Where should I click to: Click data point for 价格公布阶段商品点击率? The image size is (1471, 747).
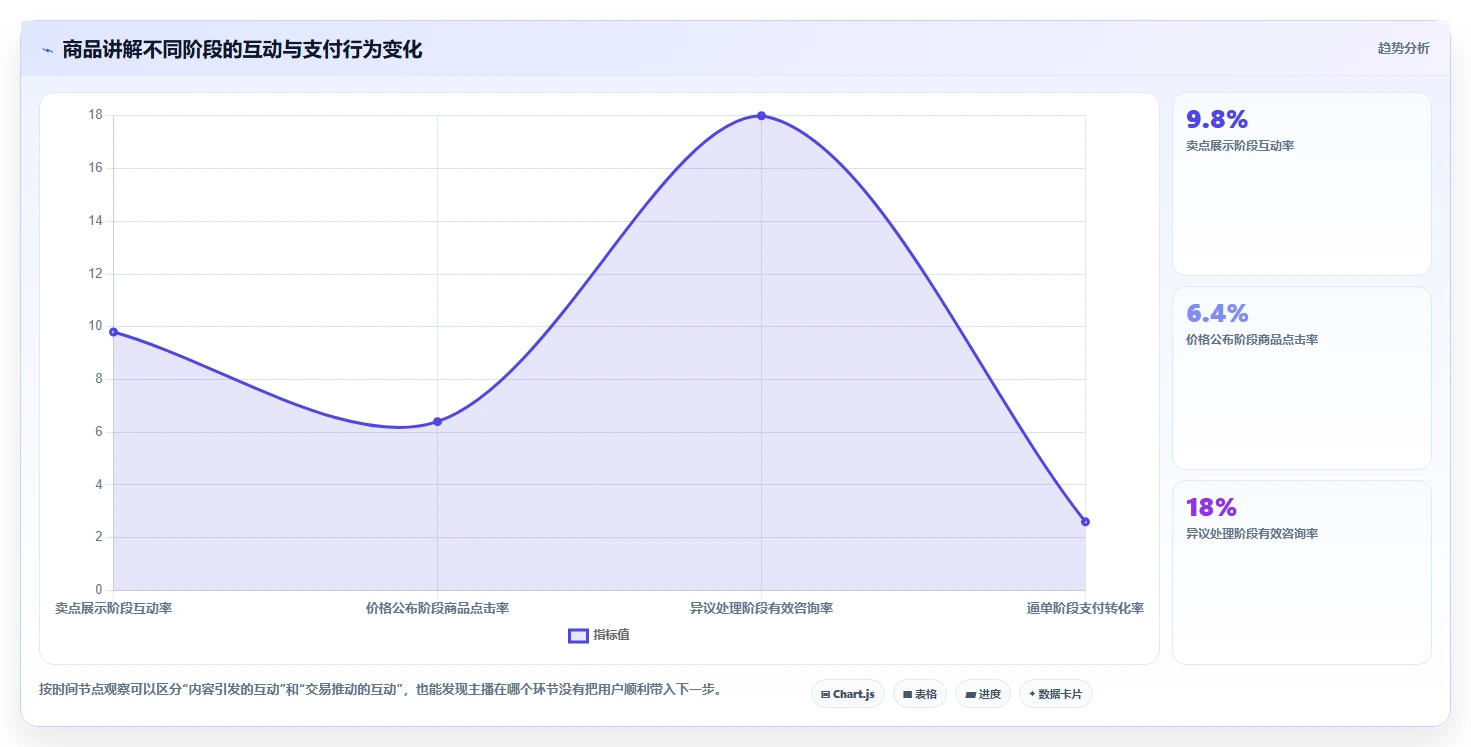pyautogui.click(x=437, y=422)
